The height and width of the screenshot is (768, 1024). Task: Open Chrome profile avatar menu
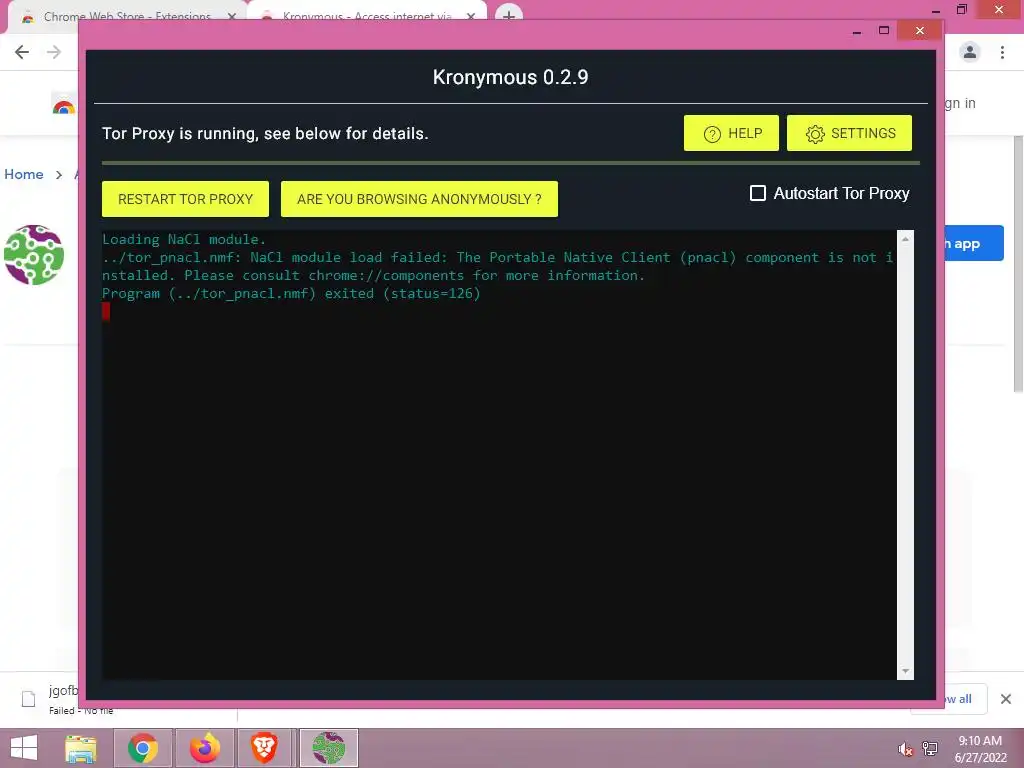coord(970,52)
